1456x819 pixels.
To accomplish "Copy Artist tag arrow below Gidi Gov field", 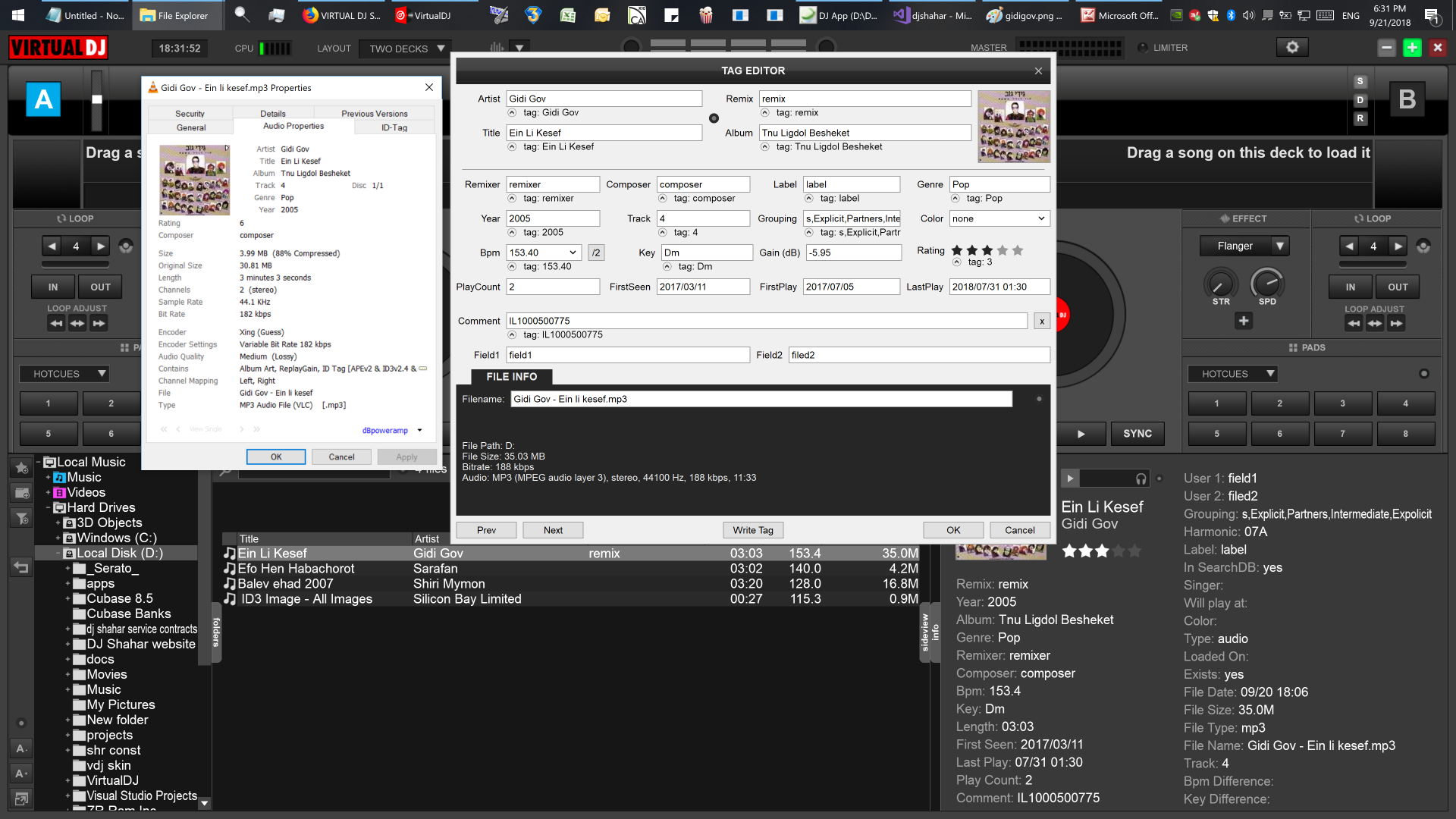I will (512, 113).
